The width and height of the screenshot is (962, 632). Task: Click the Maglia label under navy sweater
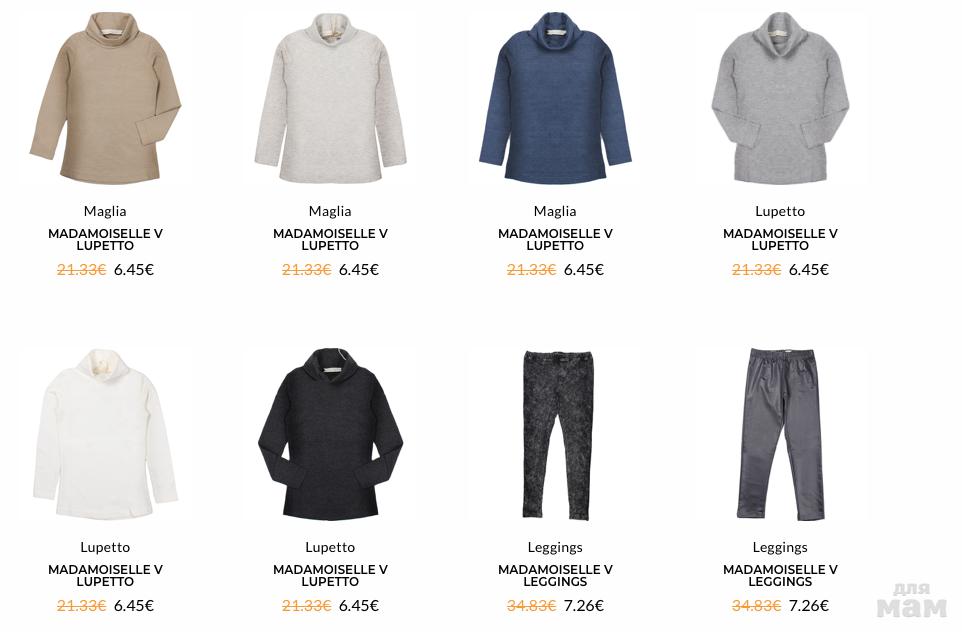555,211
